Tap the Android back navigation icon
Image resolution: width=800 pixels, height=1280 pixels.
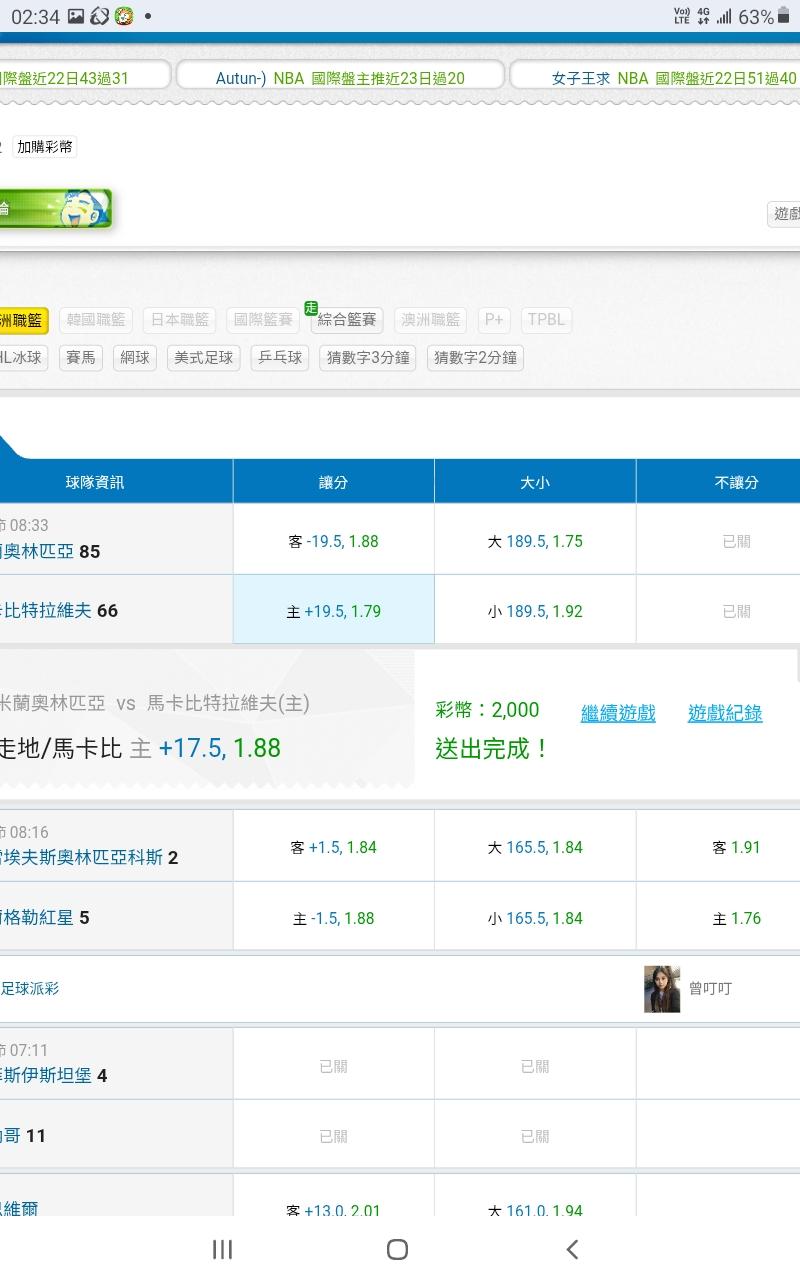tap(572, 1249)
